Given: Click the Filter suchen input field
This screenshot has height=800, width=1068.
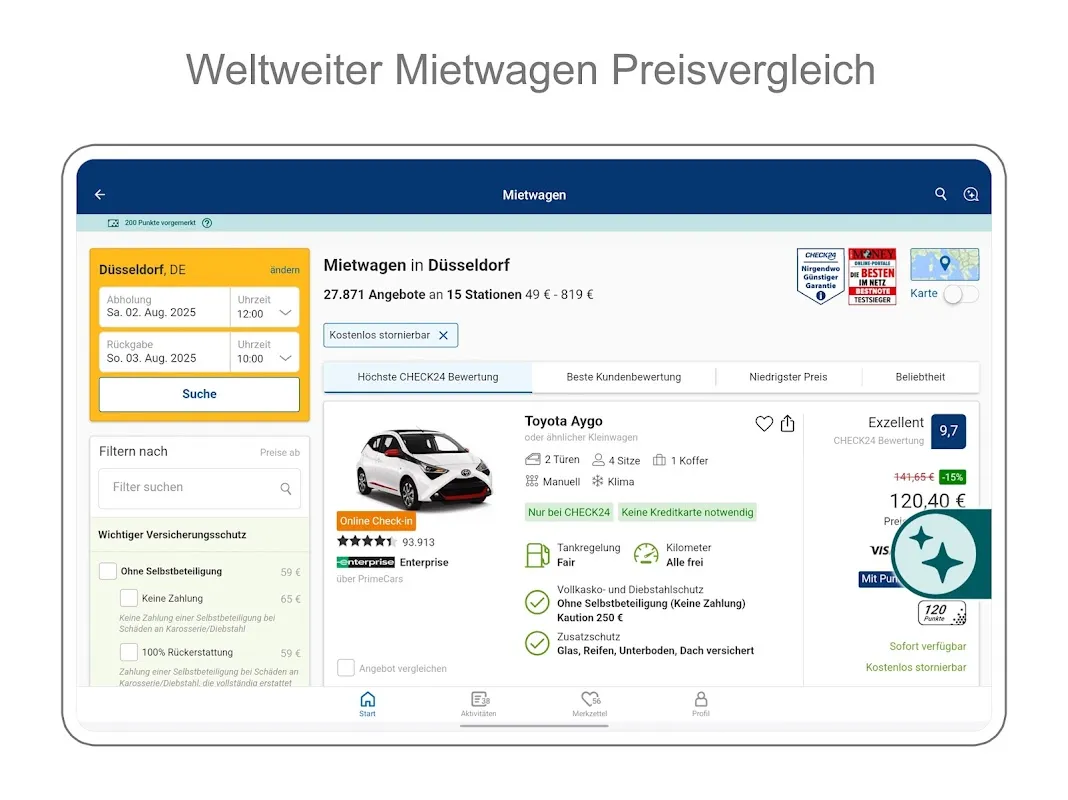Looking at the screenshot, I should (200, 488).
